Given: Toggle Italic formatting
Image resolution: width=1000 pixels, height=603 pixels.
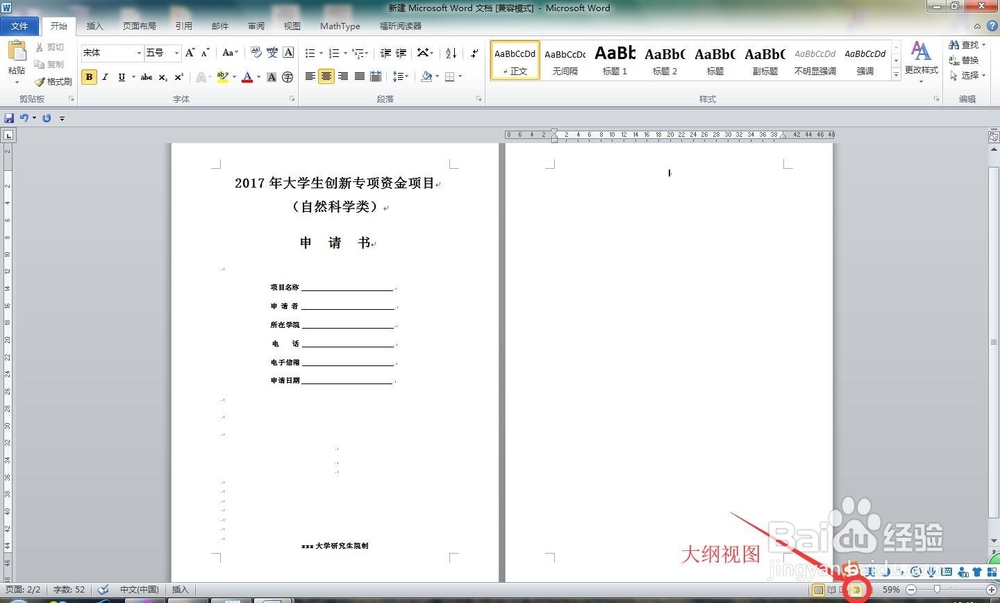Looking at the screenshot, I should (105, 77).
